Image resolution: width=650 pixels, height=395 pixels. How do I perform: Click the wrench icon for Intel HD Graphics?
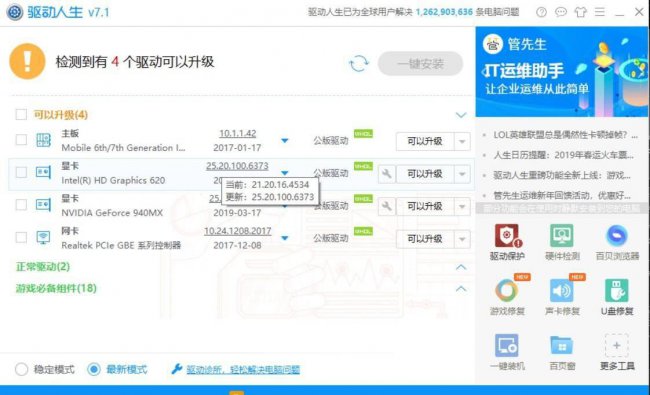coord(386,174)
